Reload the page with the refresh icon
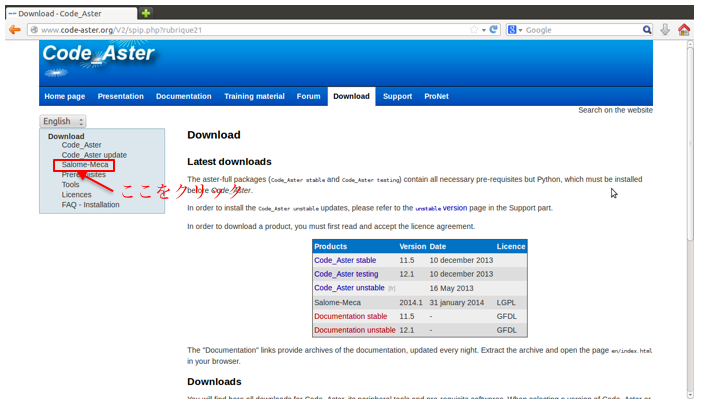 (494, 30)
